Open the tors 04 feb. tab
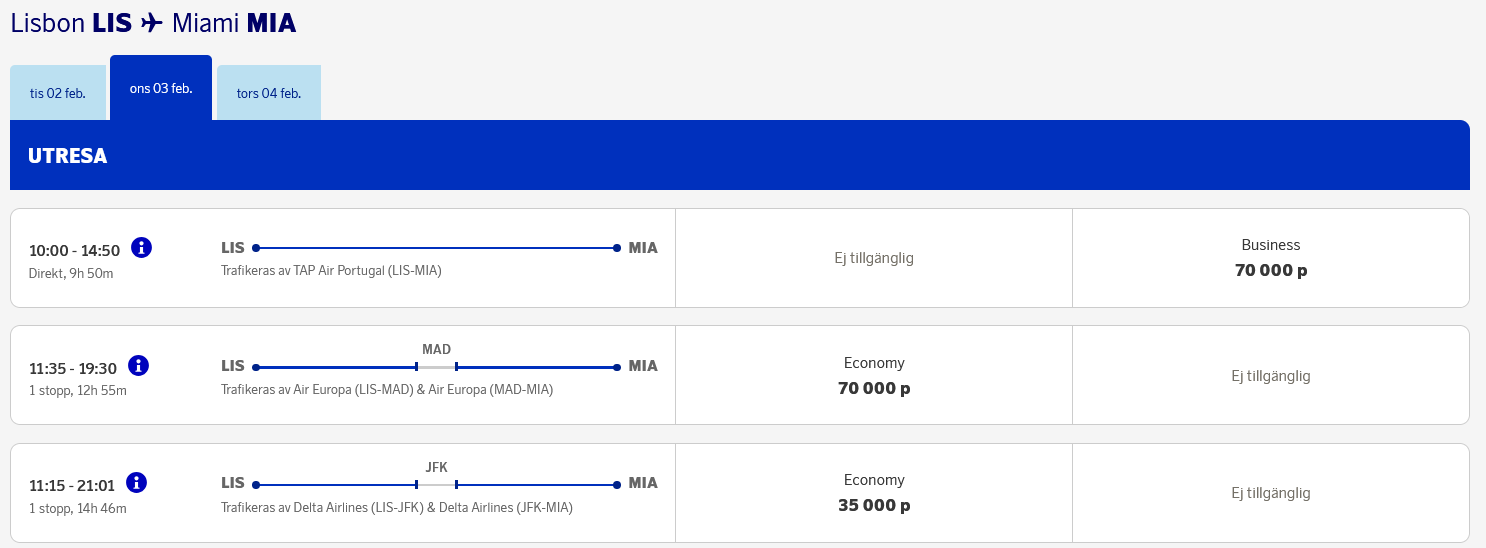This screenshot has height=548, width=1486. tap(269, 93)
